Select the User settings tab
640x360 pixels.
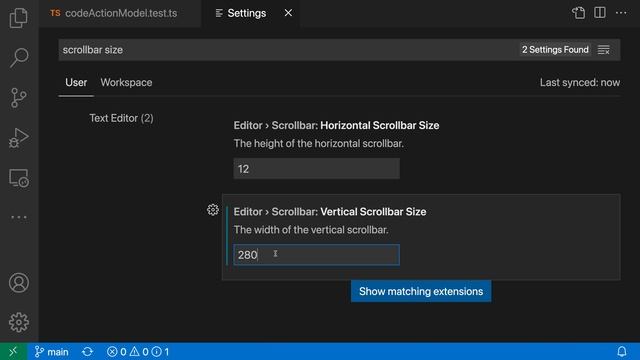76,82
